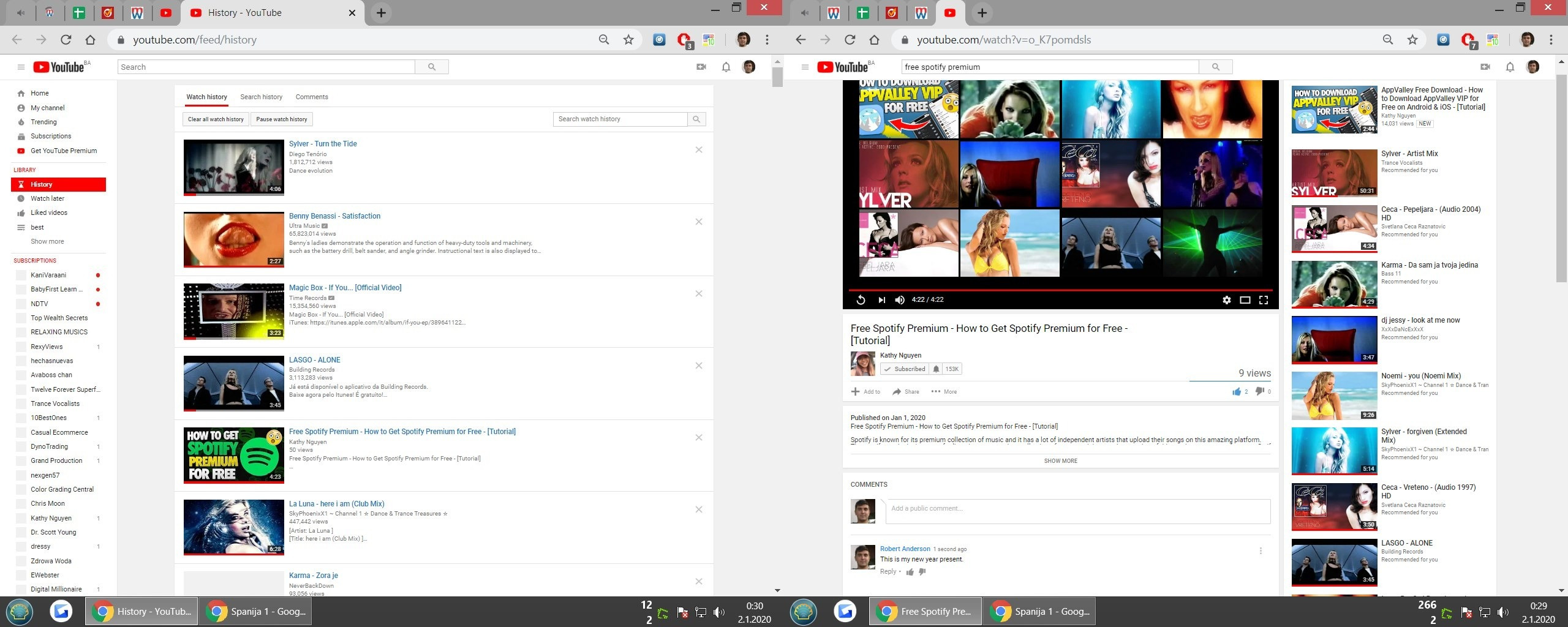
Task: Remove LASGO - ALONE from watch history
Action: pos(699,366)
